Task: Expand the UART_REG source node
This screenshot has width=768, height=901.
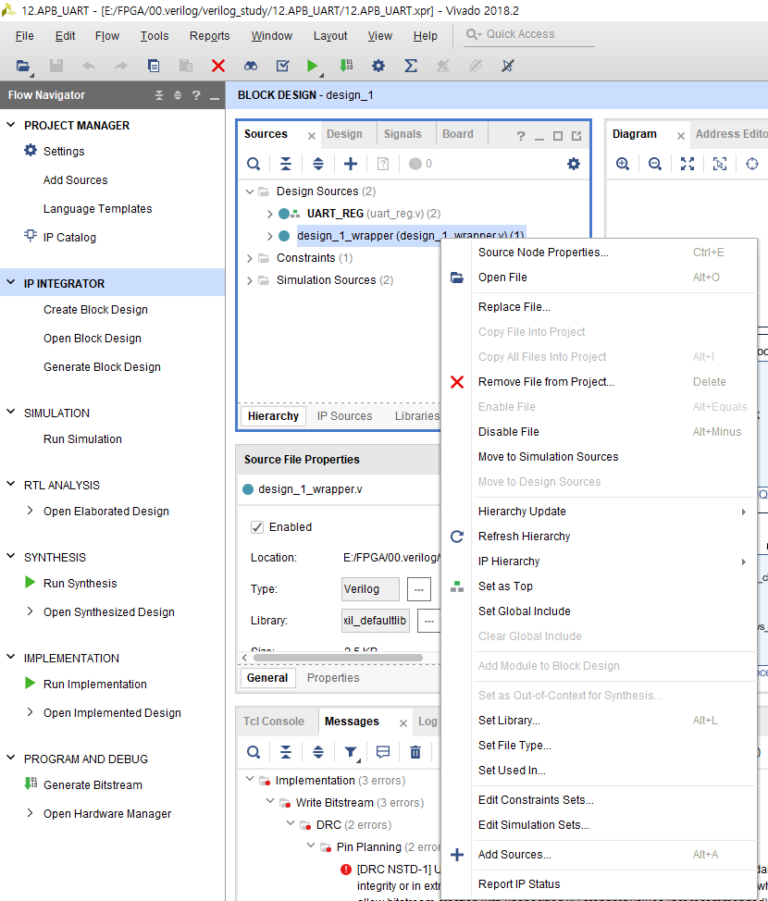Action: 269,214
